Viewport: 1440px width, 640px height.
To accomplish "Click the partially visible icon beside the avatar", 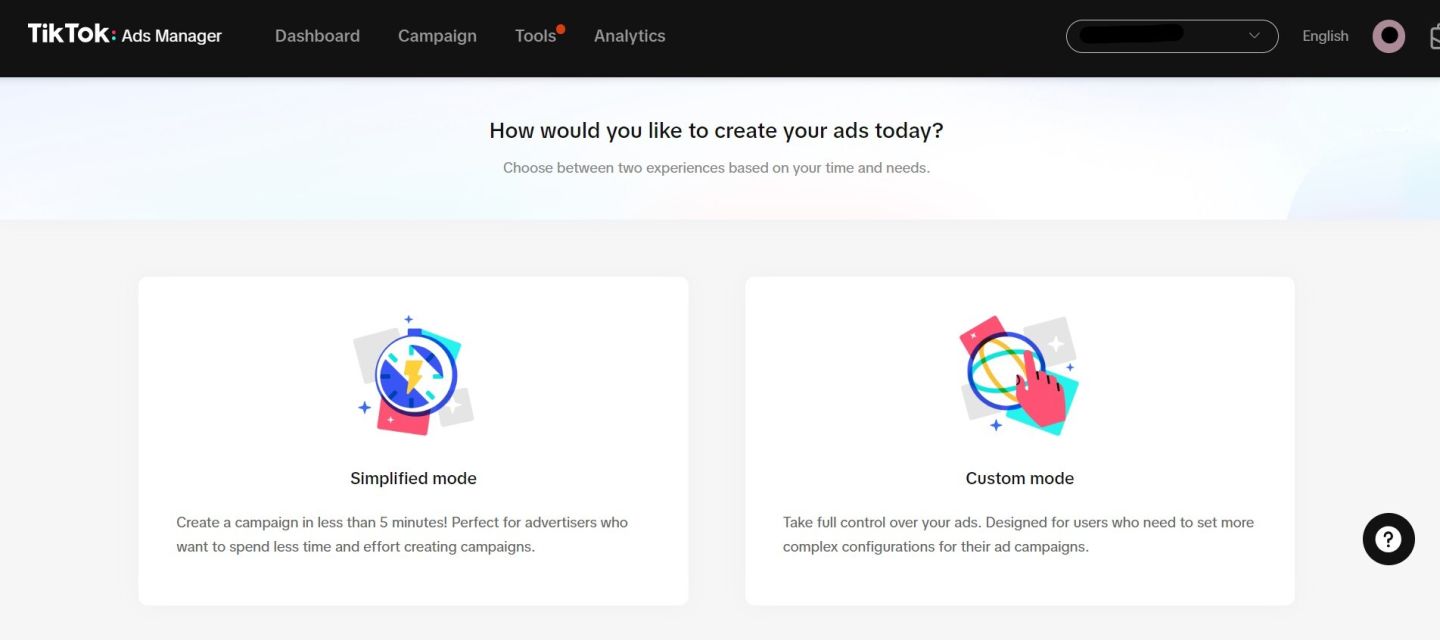I will click(1434, 38).
